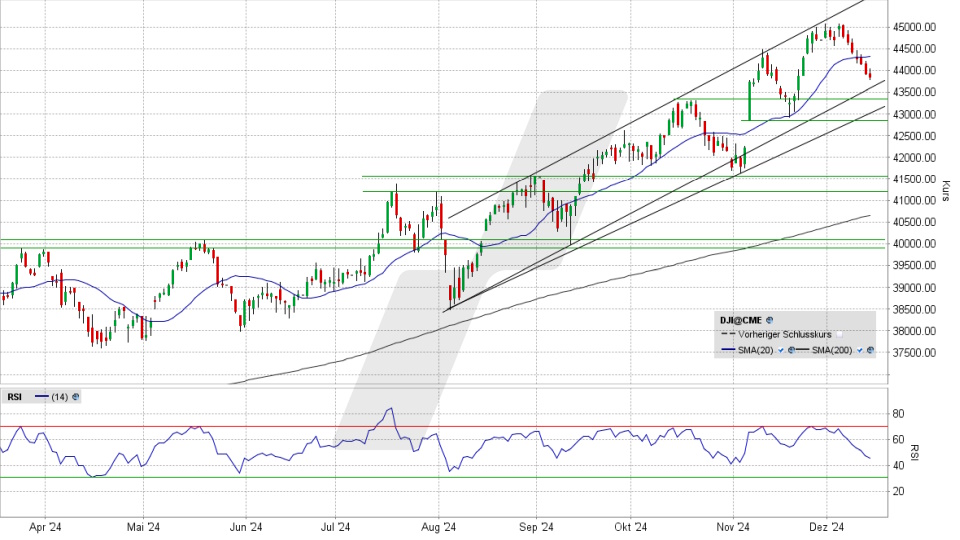960x540 pixels.
Task: Click the 39000.00 price axis label
Action: coord(914,287)
